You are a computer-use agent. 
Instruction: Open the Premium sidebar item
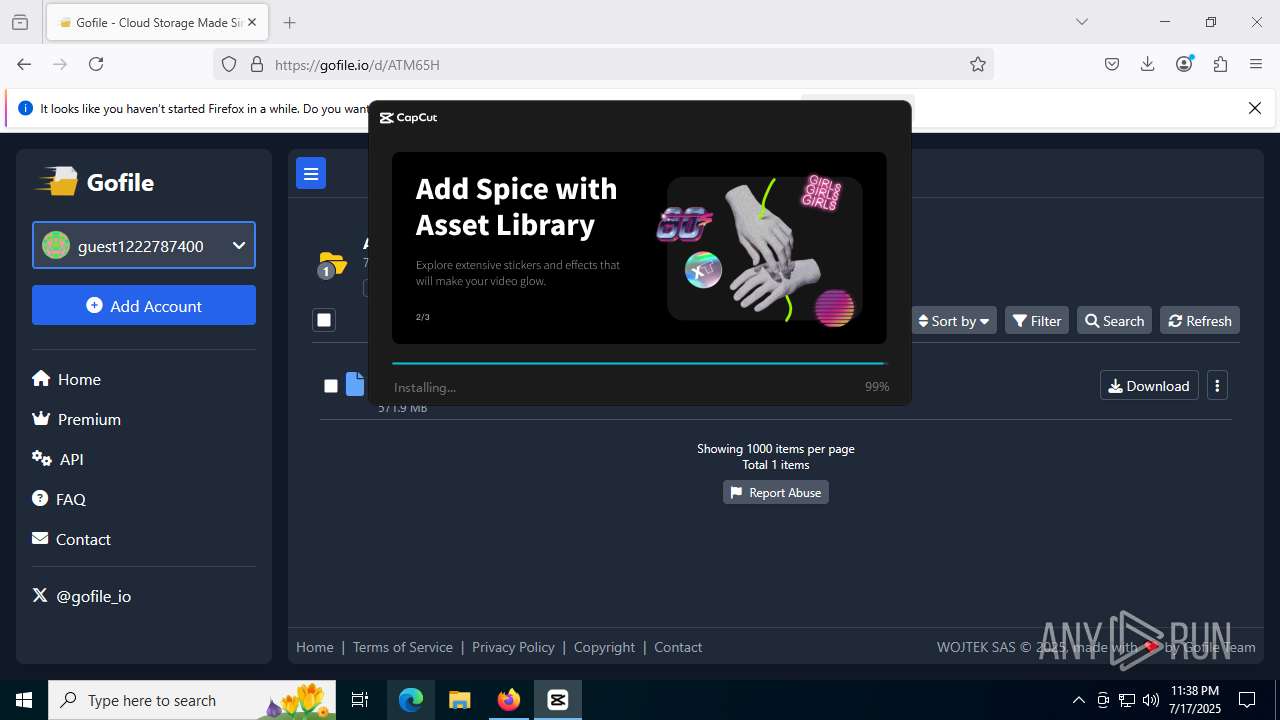pos(76,419)
